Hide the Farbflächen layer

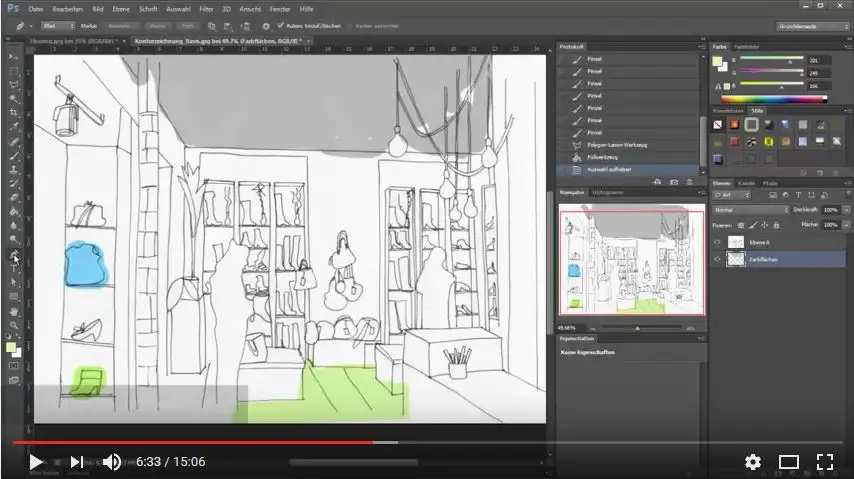[717, 260]
